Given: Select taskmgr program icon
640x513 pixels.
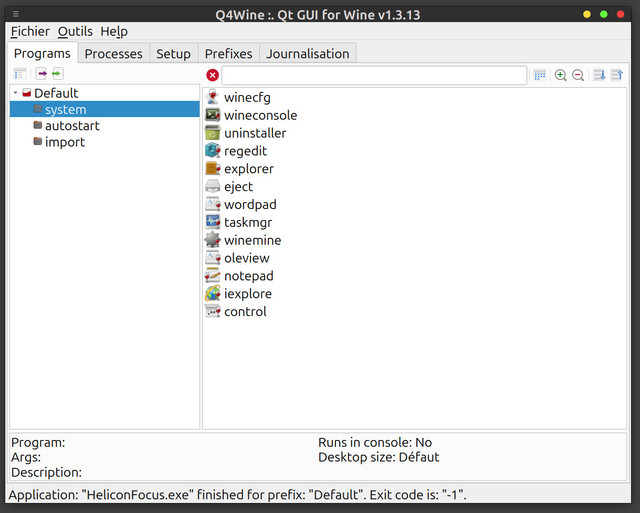Looking at the screenshot, I should point(212,222).
